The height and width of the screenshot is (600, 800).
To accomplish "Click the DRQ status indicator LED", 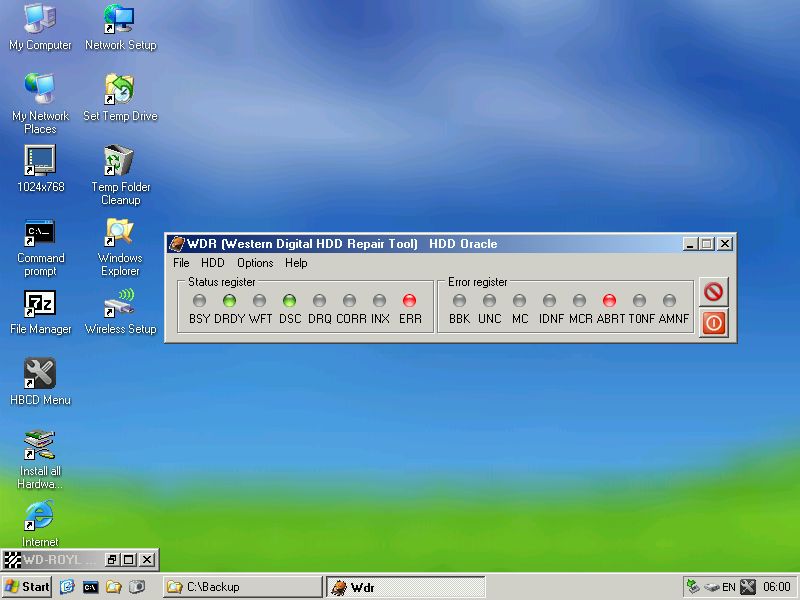I will coord(319,301).
